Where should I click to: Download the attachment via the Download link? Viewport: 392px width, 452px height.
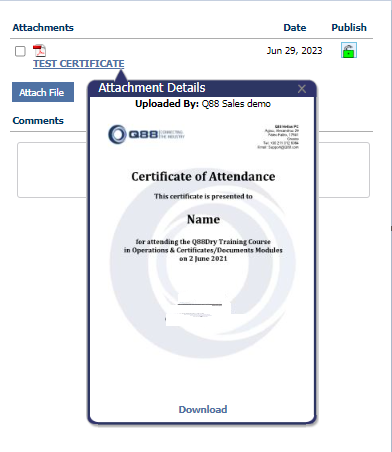click(x=203, y=409)
